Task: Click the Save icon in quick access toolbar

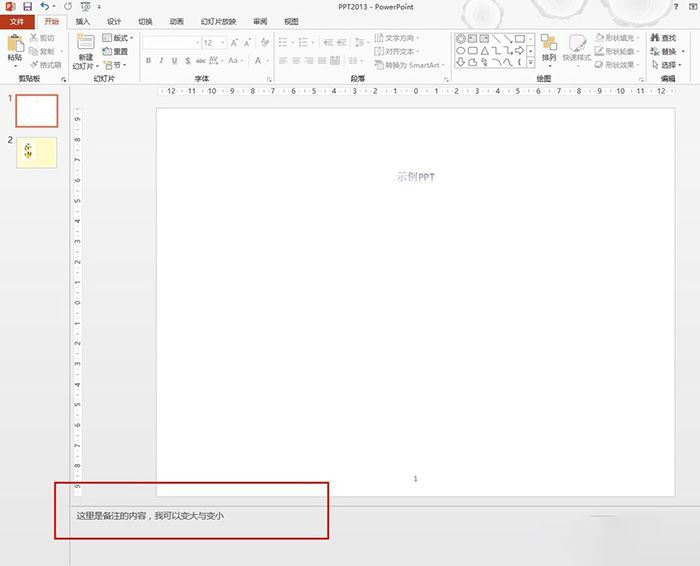Action: 28,7
